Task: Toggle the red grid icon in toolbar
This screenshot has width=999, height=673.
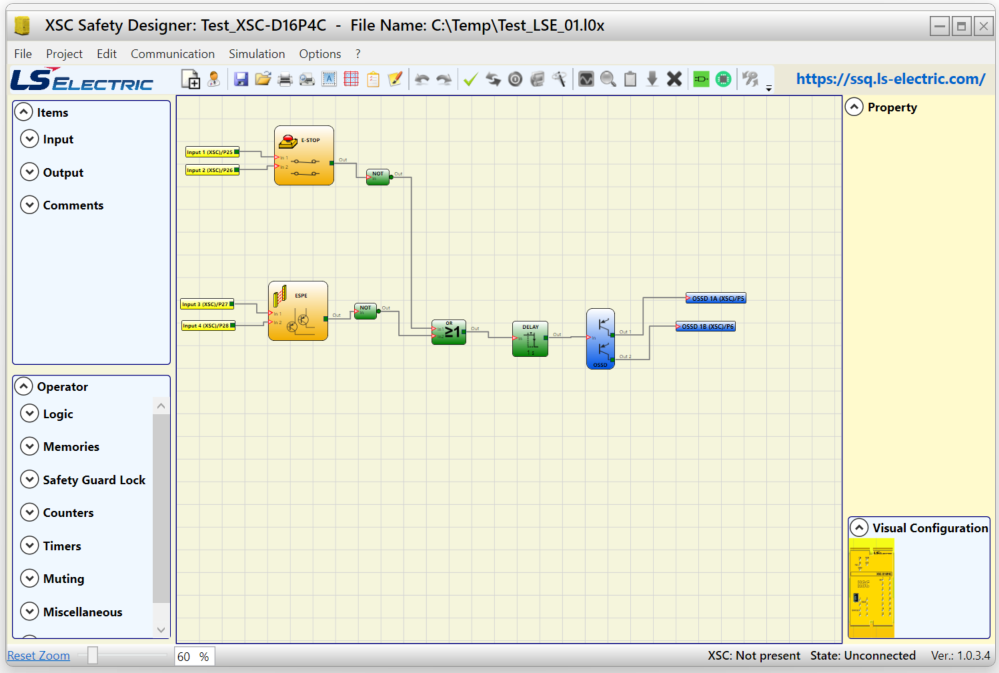Action: [x=351, y=79]
